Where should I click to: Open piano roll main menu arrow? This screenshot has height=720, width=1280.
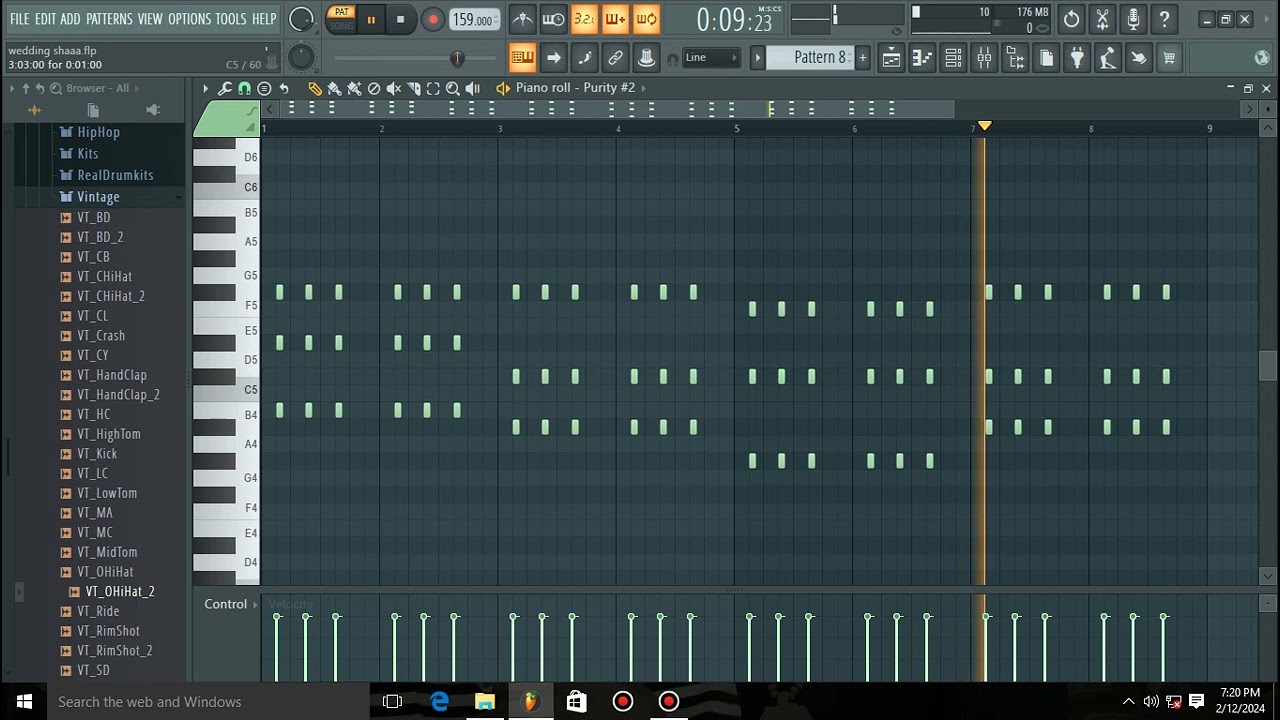click(x=205, y=88)
